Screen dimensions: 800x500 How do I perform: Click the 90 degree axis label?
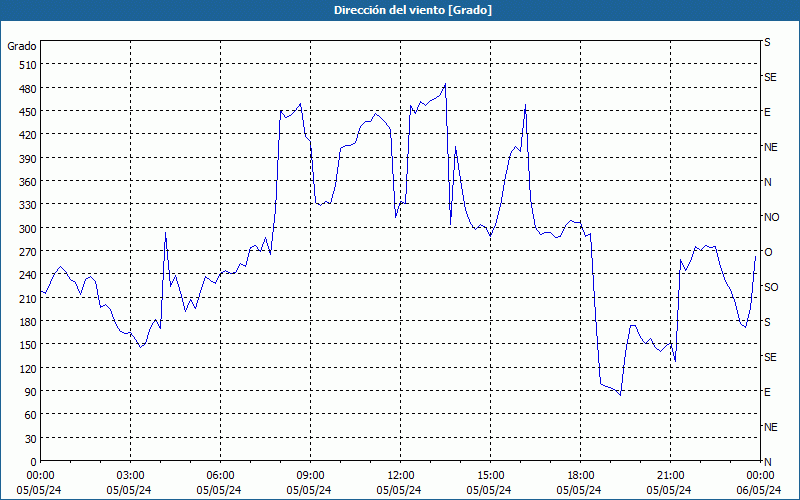(x=31, y=392)
